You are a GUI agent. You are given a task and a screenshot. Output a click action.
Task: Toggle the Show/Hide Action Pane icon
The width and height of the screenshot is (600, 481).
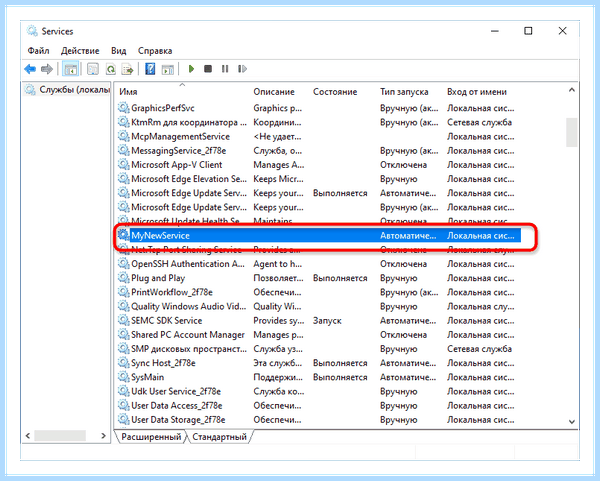click(x=168, y=69)
